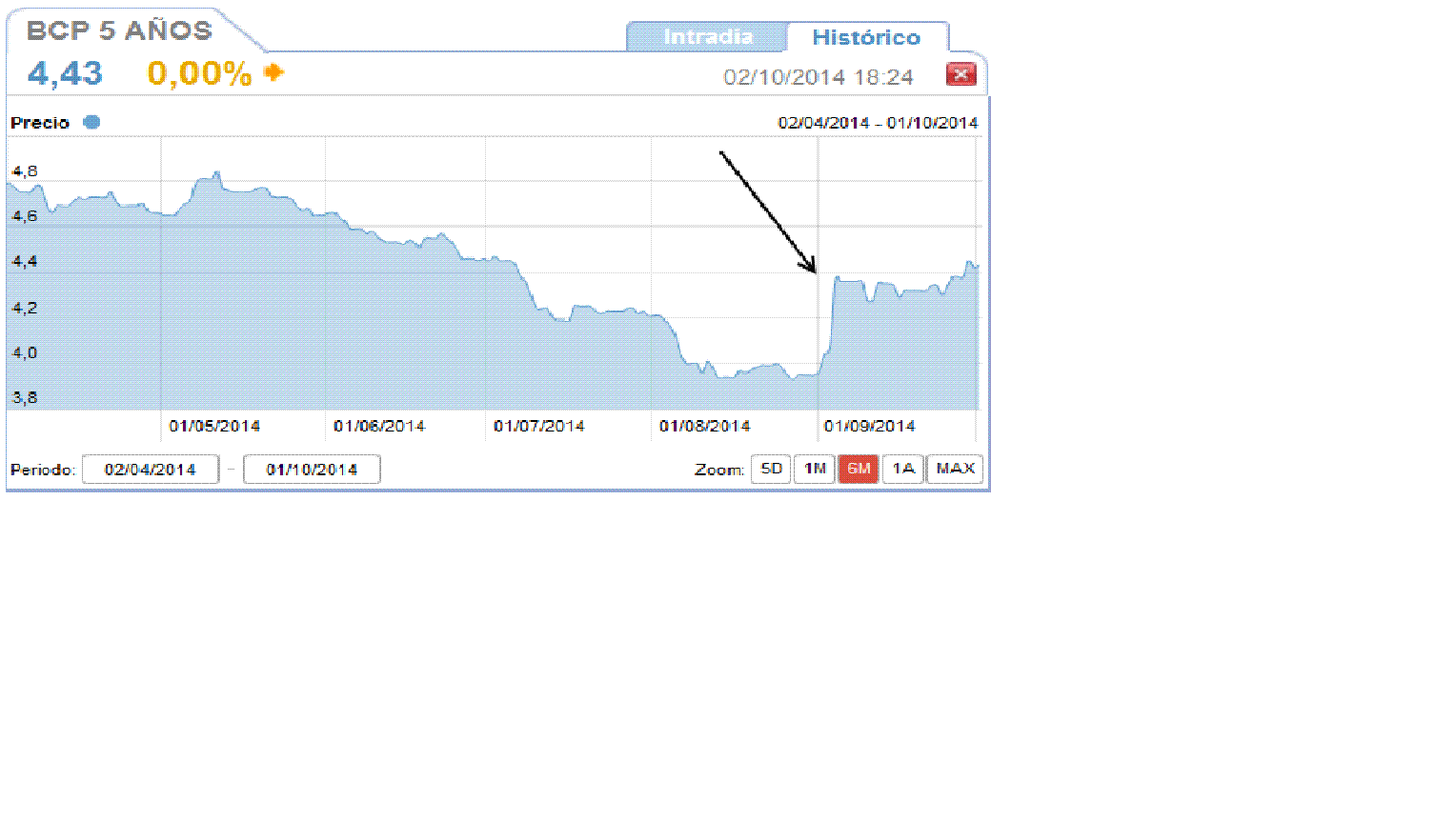Click the Zoom: label
The image size is (1456, 822).
coord(719,470)
